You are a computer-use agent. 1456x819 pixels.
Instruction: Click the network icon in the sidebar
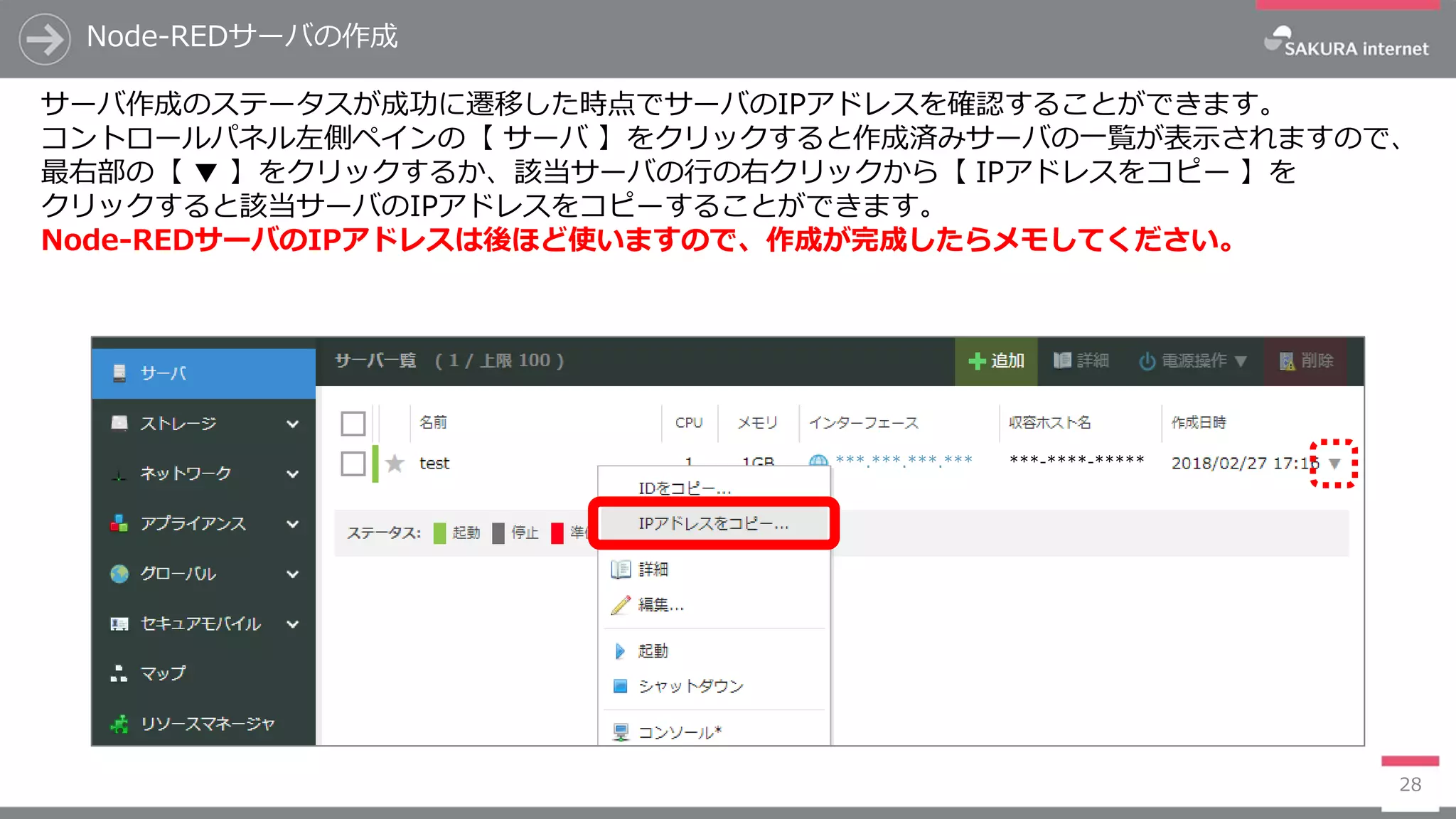pyautogui.click(x=119, y=474)
